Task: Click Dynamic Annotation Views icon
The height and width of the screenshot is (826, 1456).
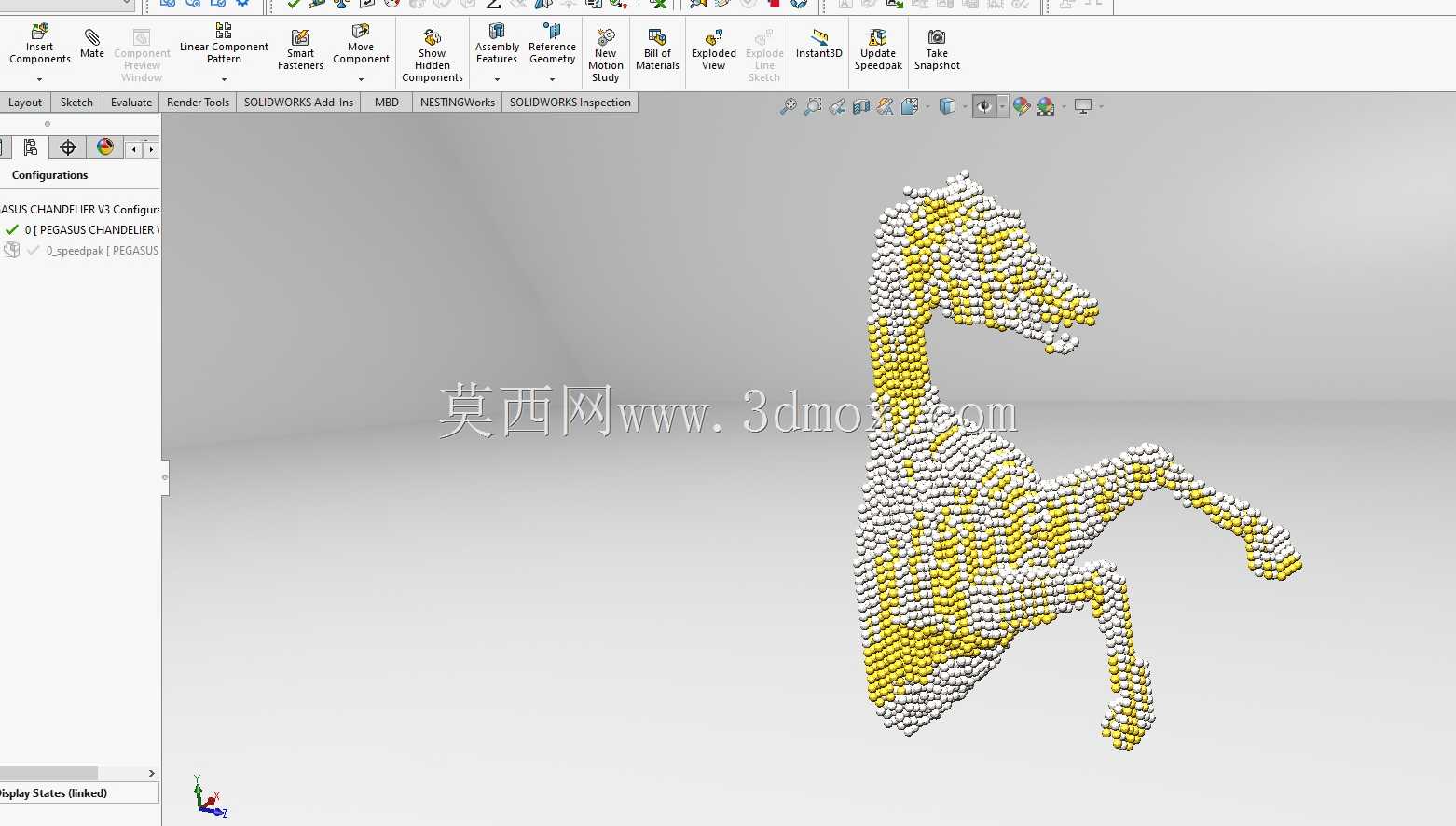Action: tap(886, 106)
